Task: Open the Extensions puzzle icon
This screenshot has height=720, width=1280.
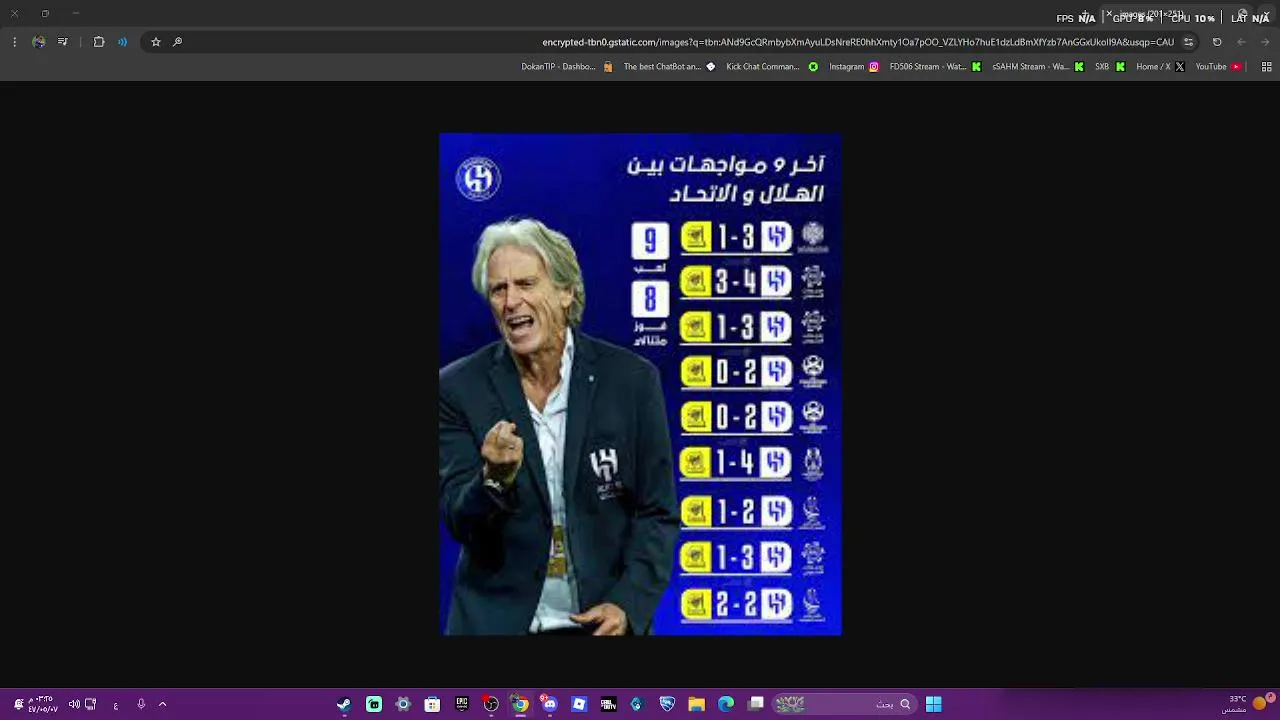Action: click(99, 42)
